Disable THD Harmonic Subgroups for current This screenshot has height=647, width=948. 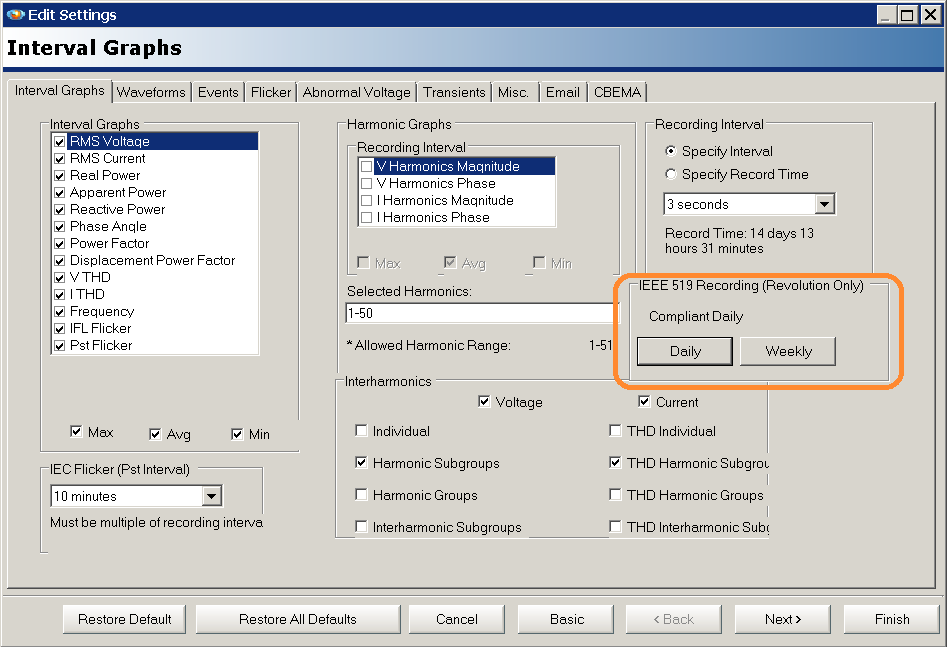[615, 462]
